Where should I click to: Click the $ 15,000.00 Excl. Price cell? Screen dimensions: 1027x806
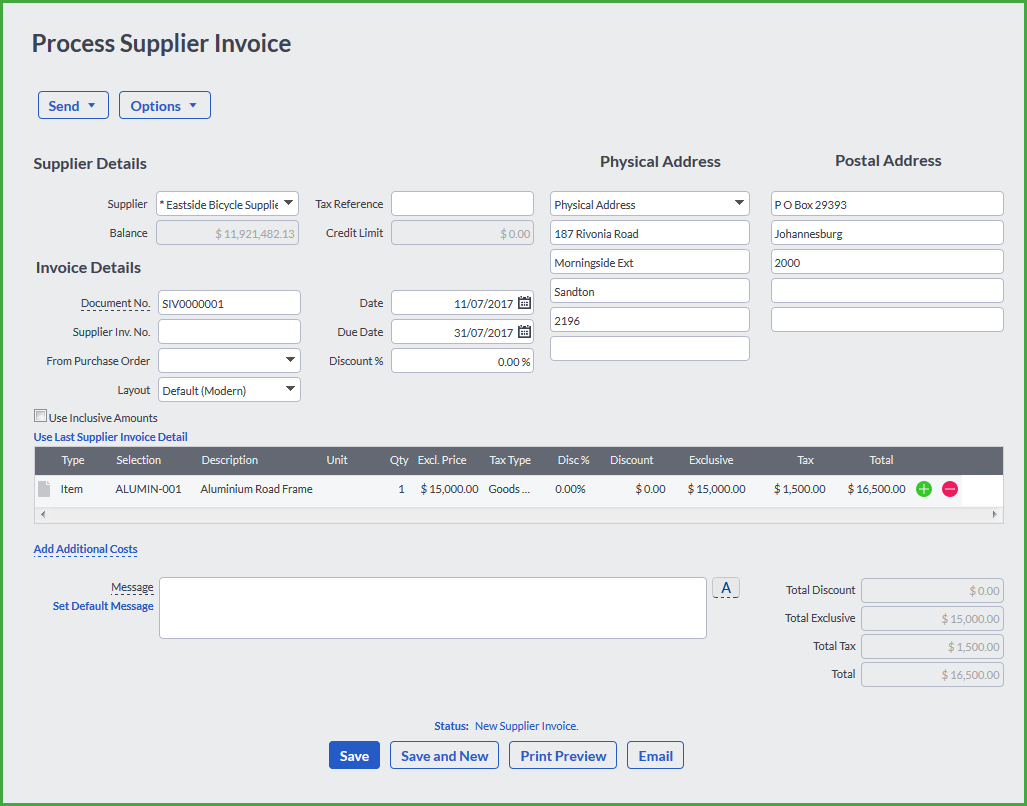[449, 488]
